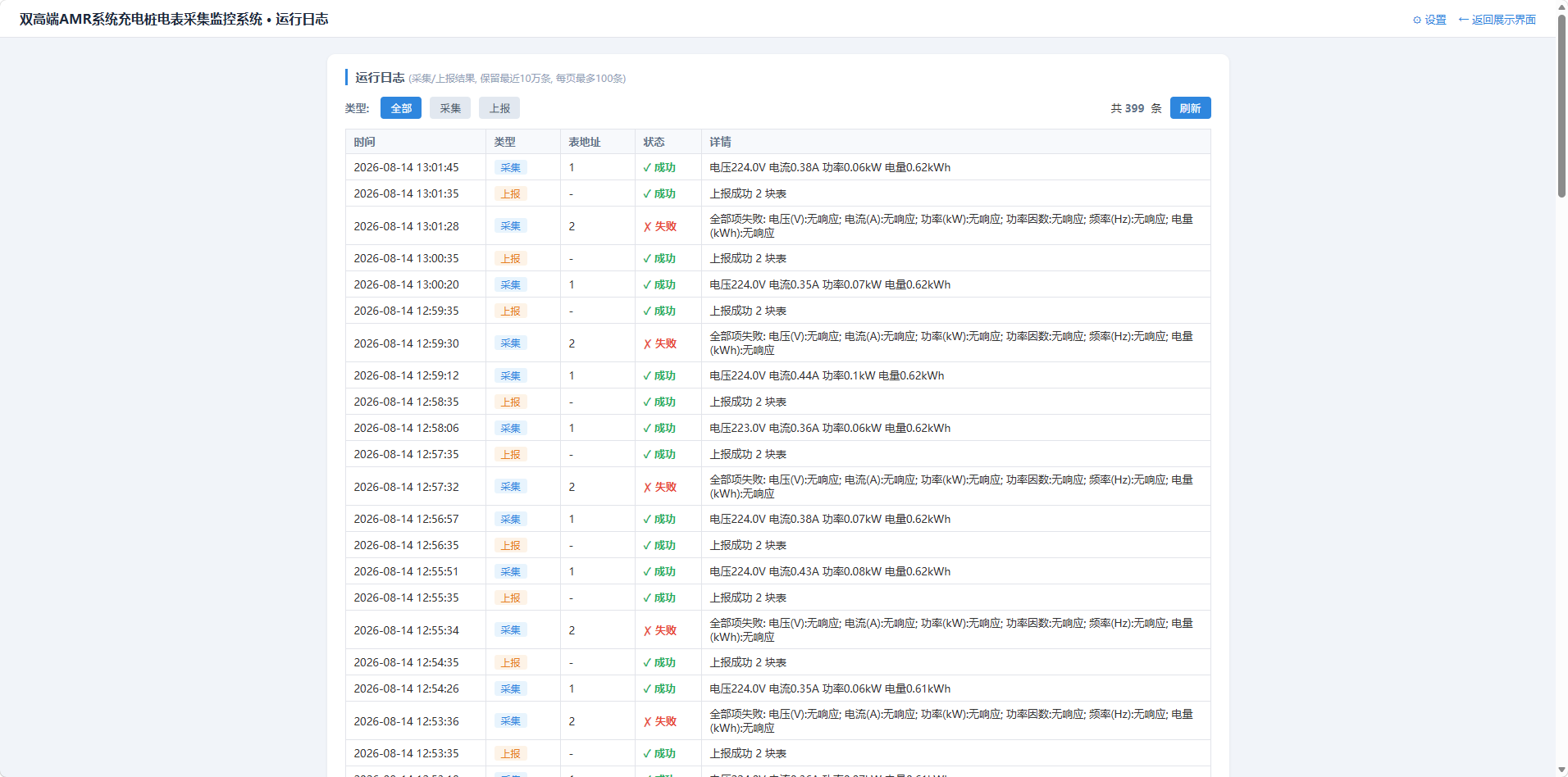The height and width of the screenshot is (777, 1568).
Task: Click failure detail in 13:01:28 row
Action: coord(951,226)
